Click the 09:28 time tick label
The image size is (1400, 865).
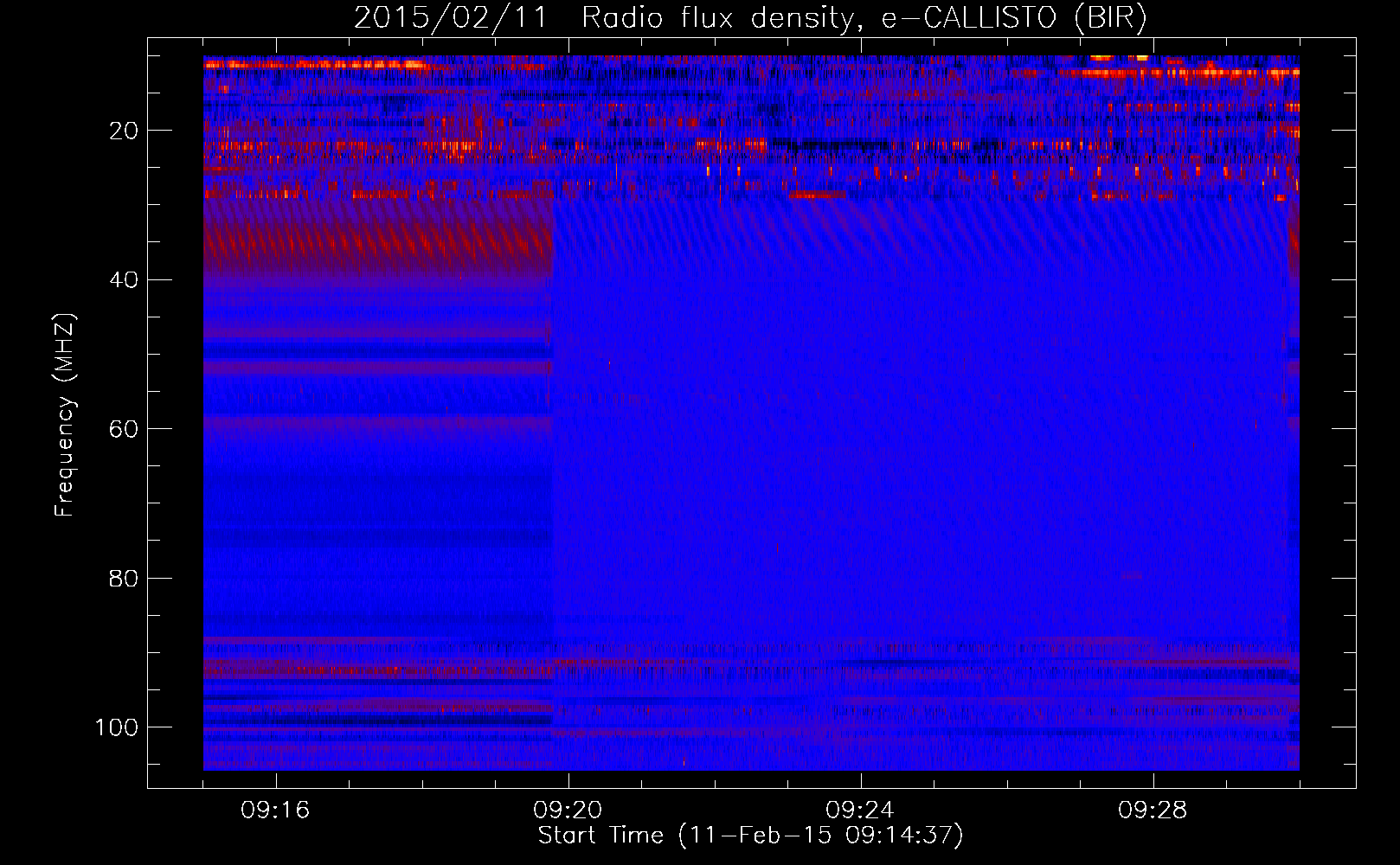1153,811
